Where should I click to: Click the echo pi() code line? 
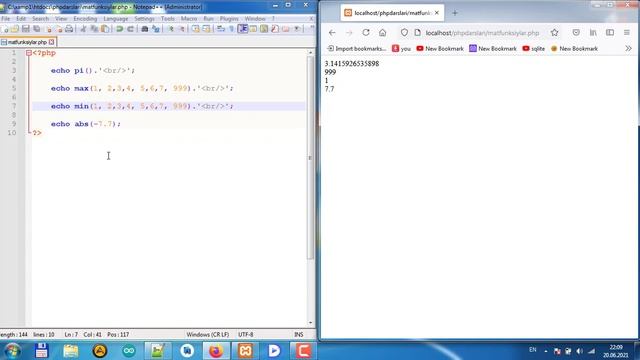[93, 71]
